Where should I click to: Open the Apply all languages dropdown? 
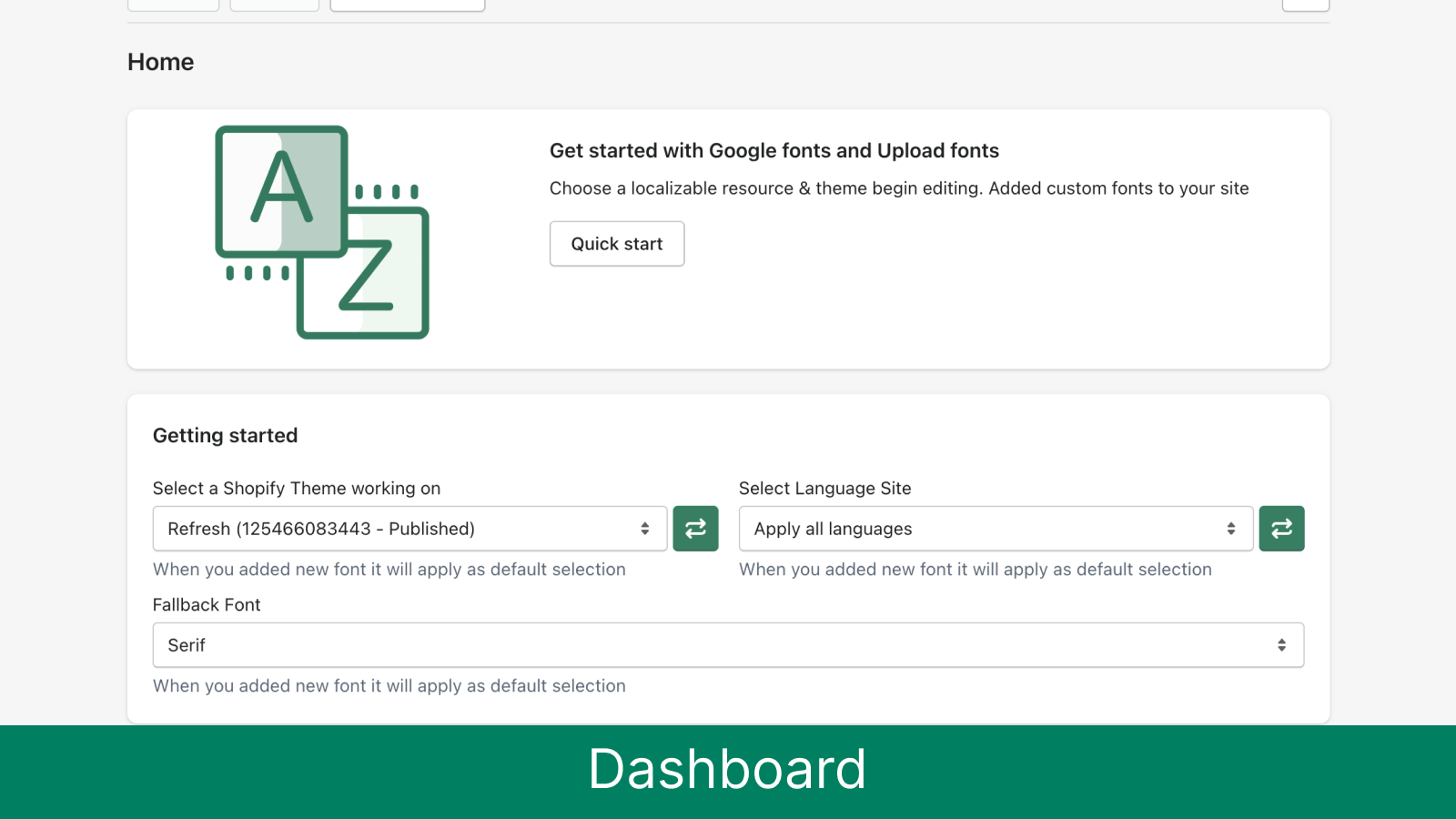point(995,528)
